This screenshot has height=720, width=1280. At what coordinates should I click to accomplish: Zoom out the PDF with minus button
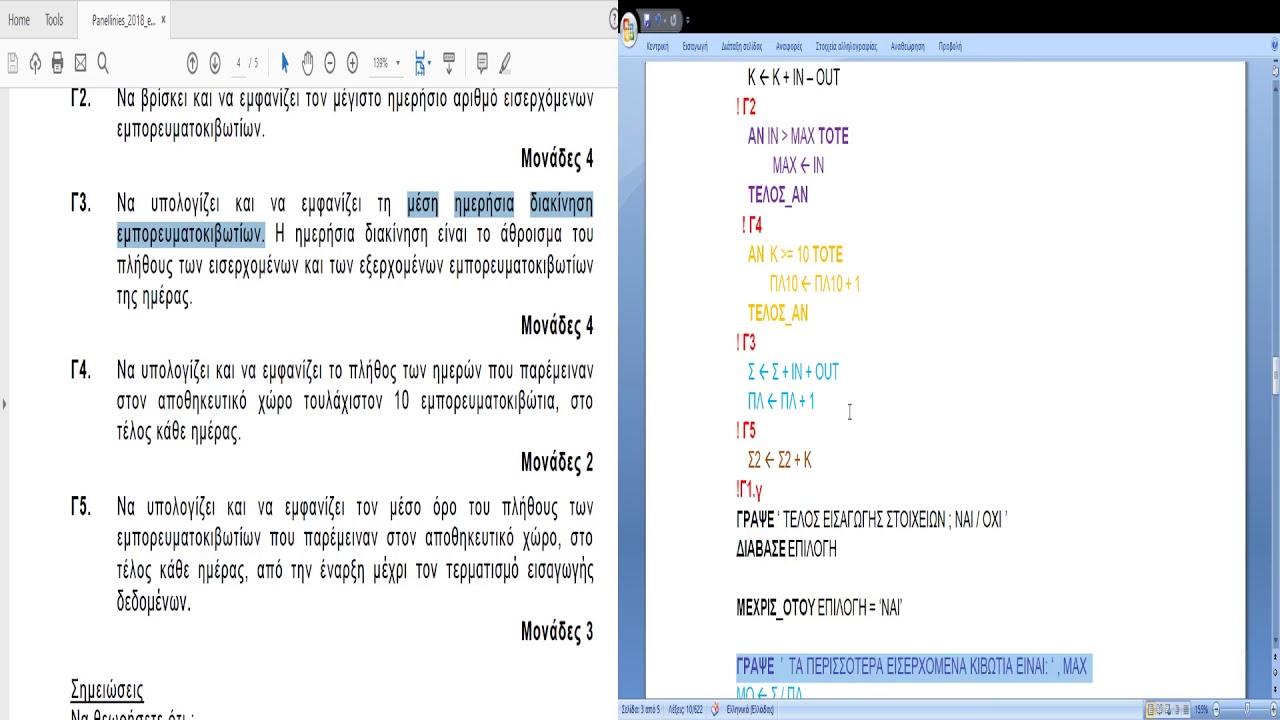(330, 64)
